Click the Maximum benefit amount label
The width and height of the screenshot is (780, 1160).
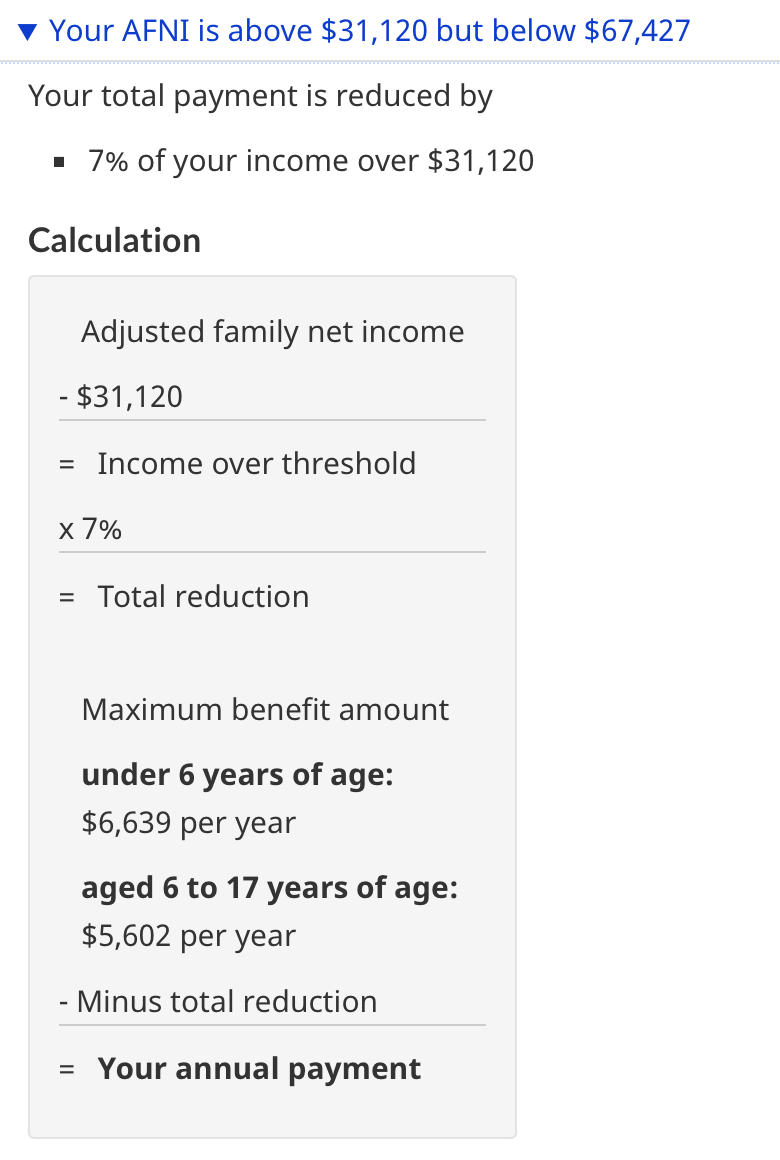(x=265, y=709)
